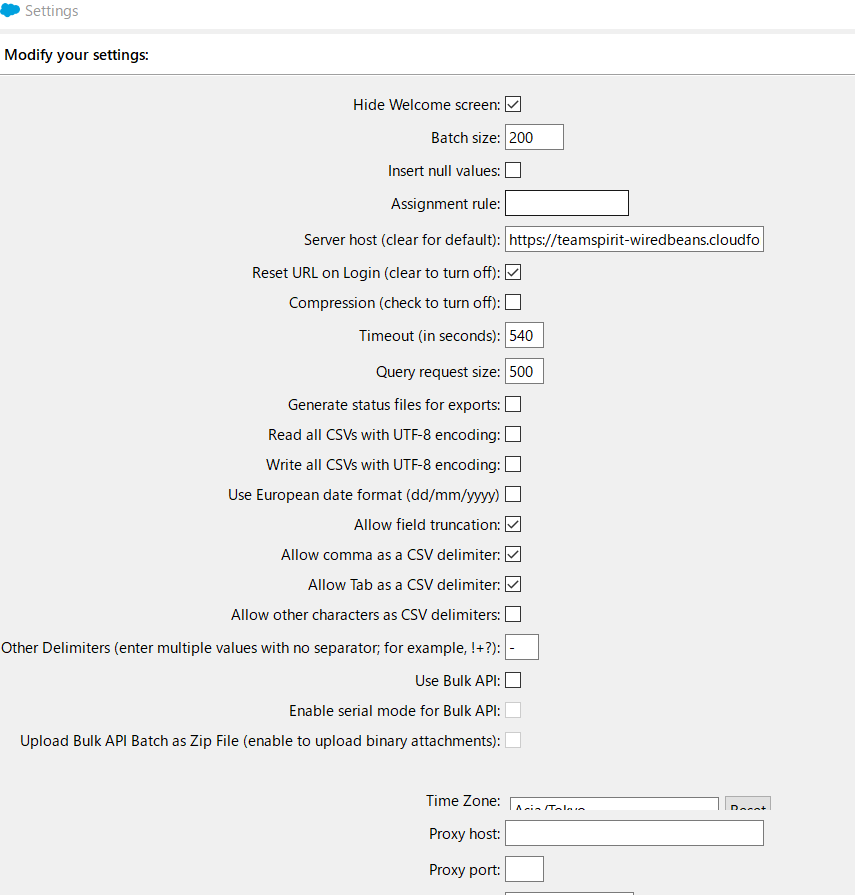The height and width of the screenshot is (895, 855).
Task: Check Read all CSVs with UTF-8 encoding
Action: click(513, 434)
